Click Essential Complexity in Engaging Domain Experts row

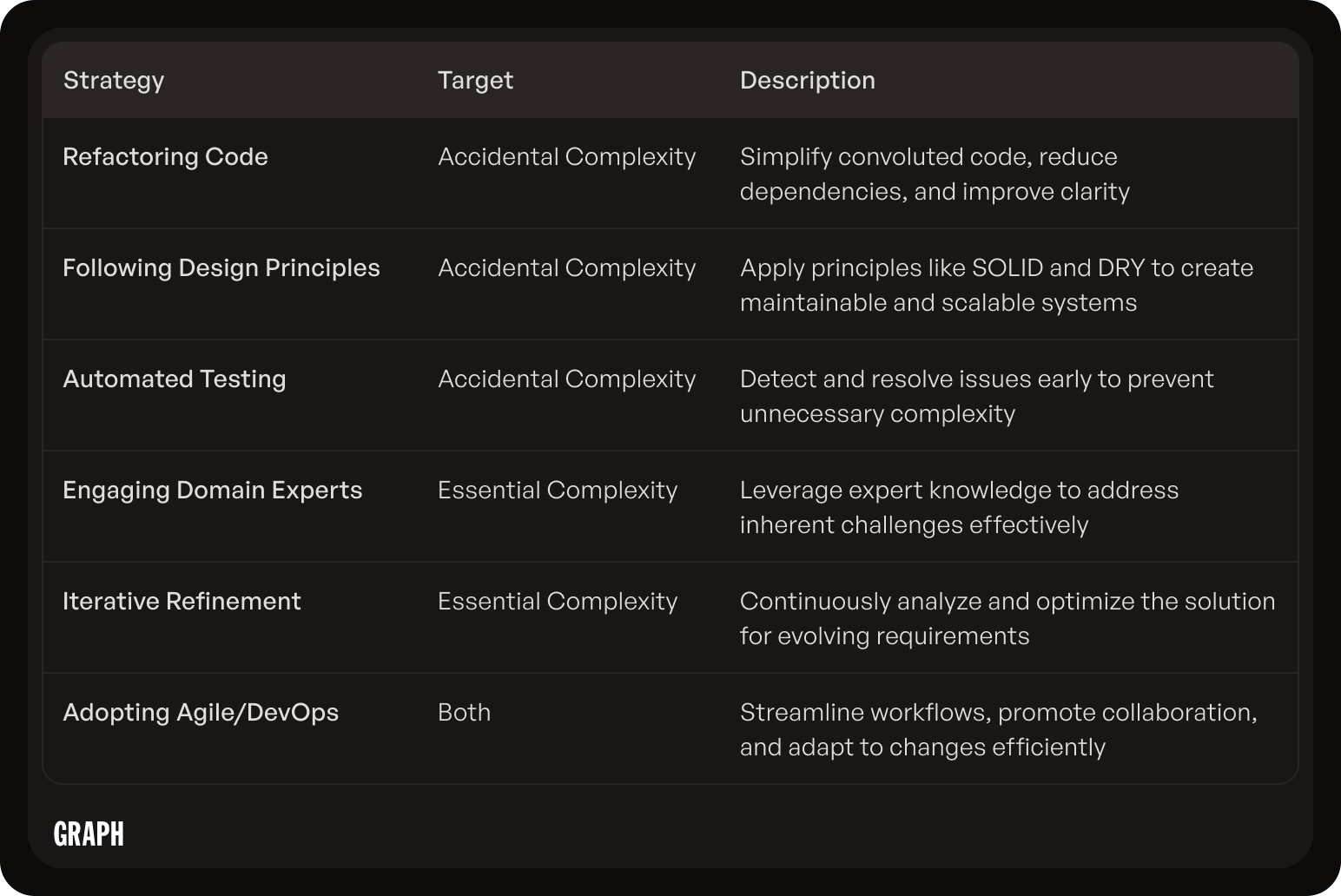[x=557, y=491]
